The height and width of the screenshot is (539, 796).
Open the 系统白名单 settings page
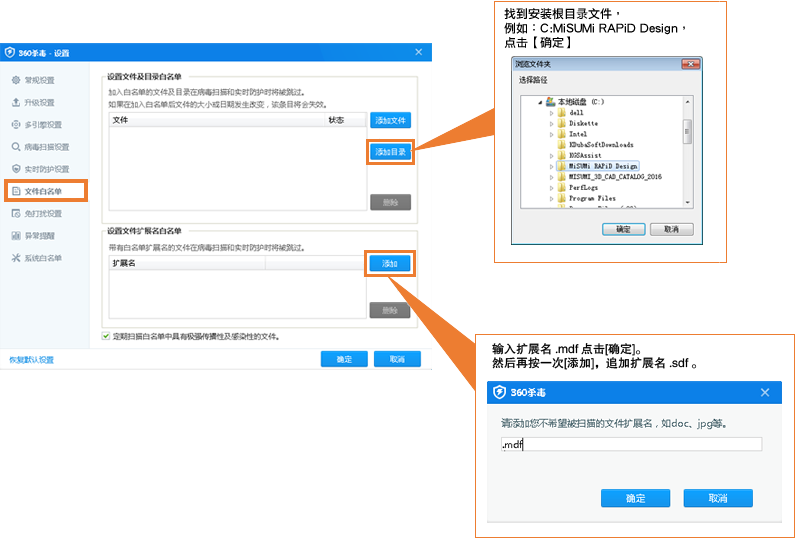(x=43, y=258)
